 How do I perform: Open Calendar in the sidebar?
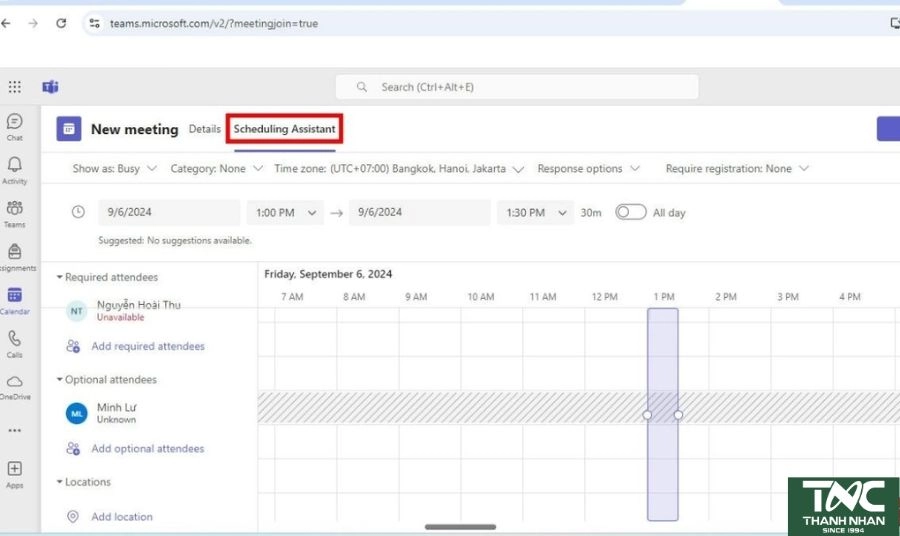[x=15, y=301]
